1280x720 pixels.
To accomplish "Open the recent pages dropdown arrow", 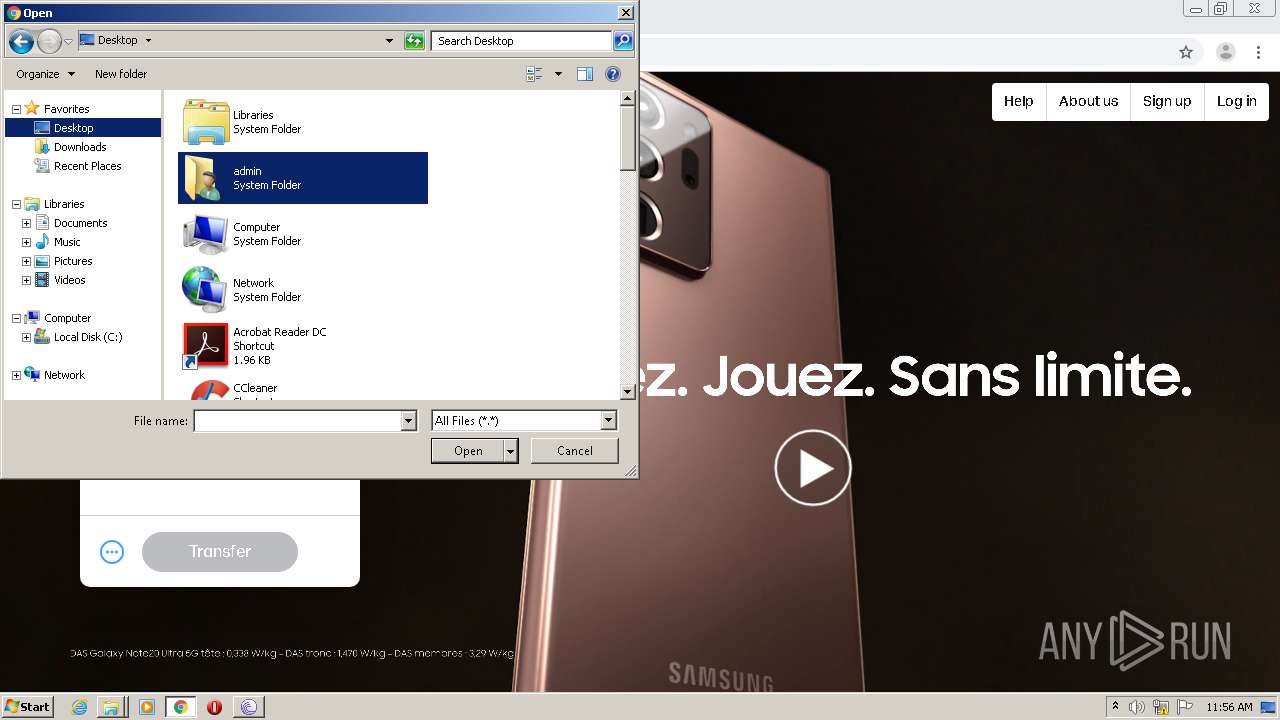I will [68, 41].
